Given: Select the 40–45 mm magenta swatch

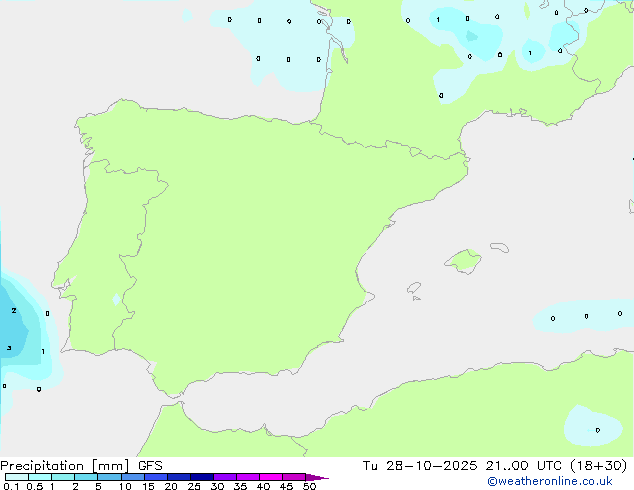Looking at the screenshot, I should click(x=271, y=477).
